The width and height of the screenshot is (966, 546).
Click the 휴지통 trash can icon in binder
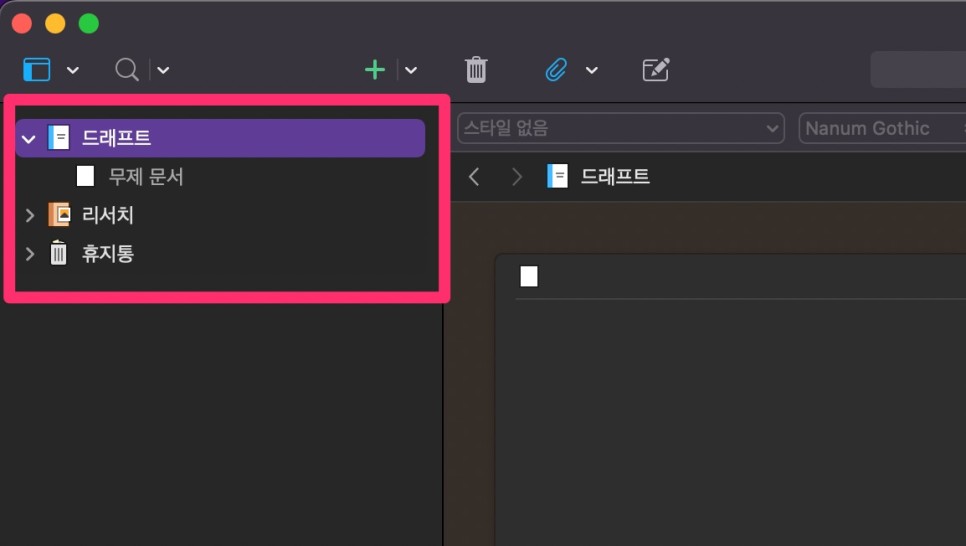pyautogui.click(x=59, y=253)
